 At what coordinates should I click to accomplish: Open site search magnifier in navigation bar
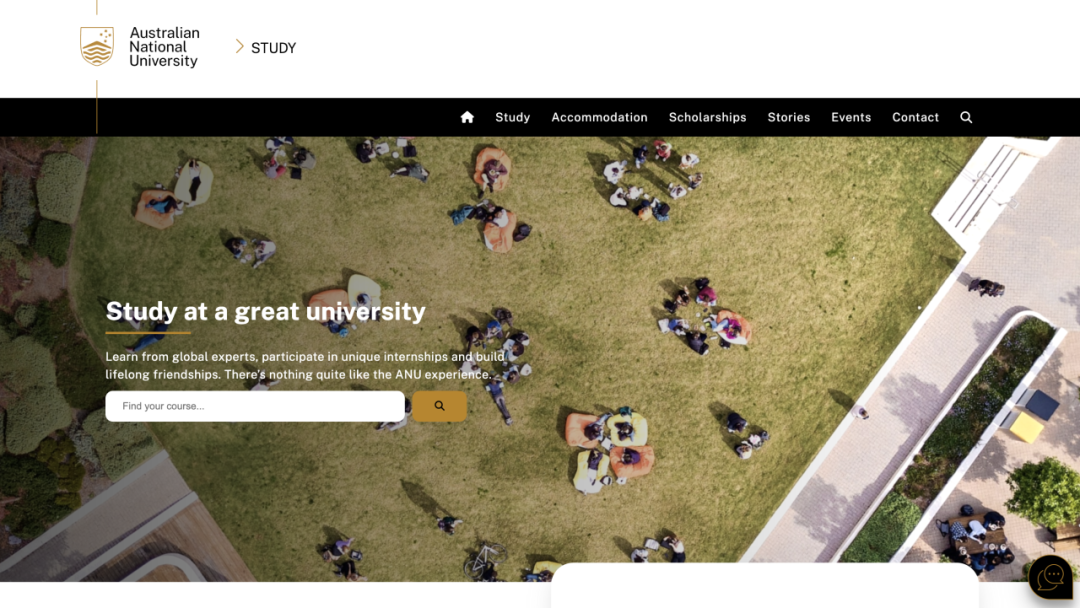click(x=966, y=117)
